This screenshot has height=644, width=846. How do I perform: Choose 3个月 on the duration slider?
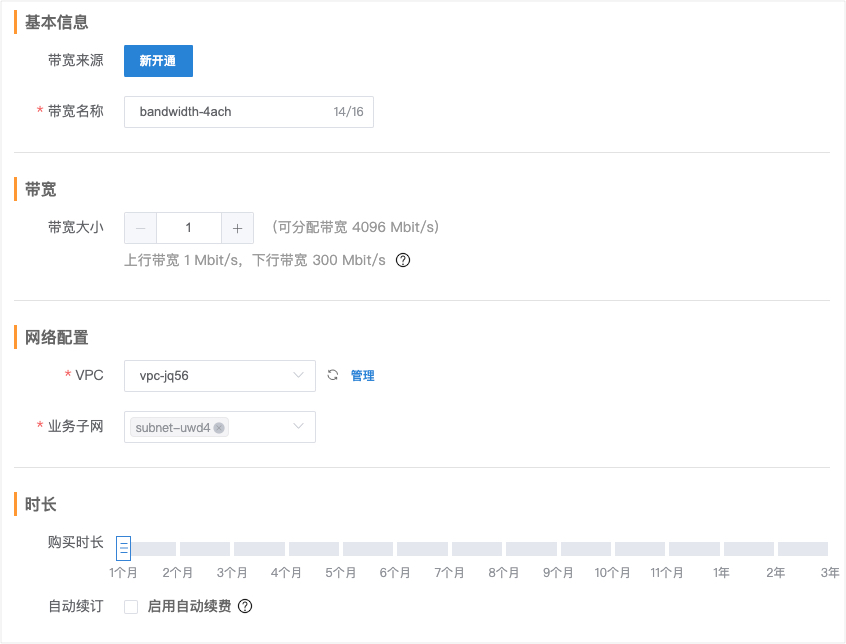(x=232, y=549)
